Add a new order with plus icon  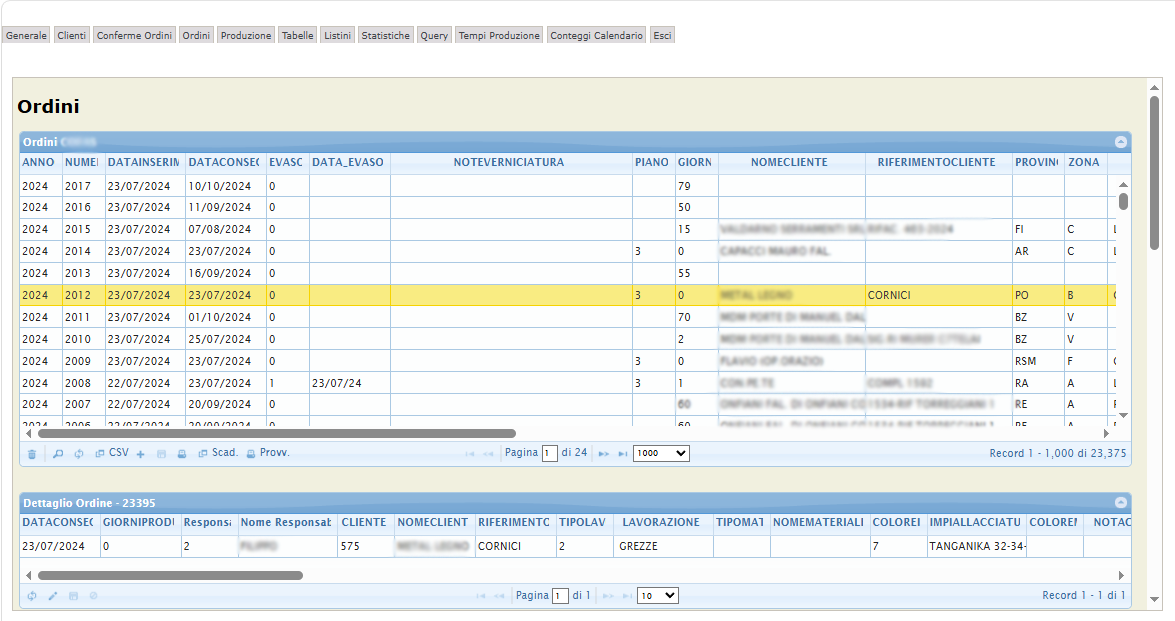[x=140, y=454]
